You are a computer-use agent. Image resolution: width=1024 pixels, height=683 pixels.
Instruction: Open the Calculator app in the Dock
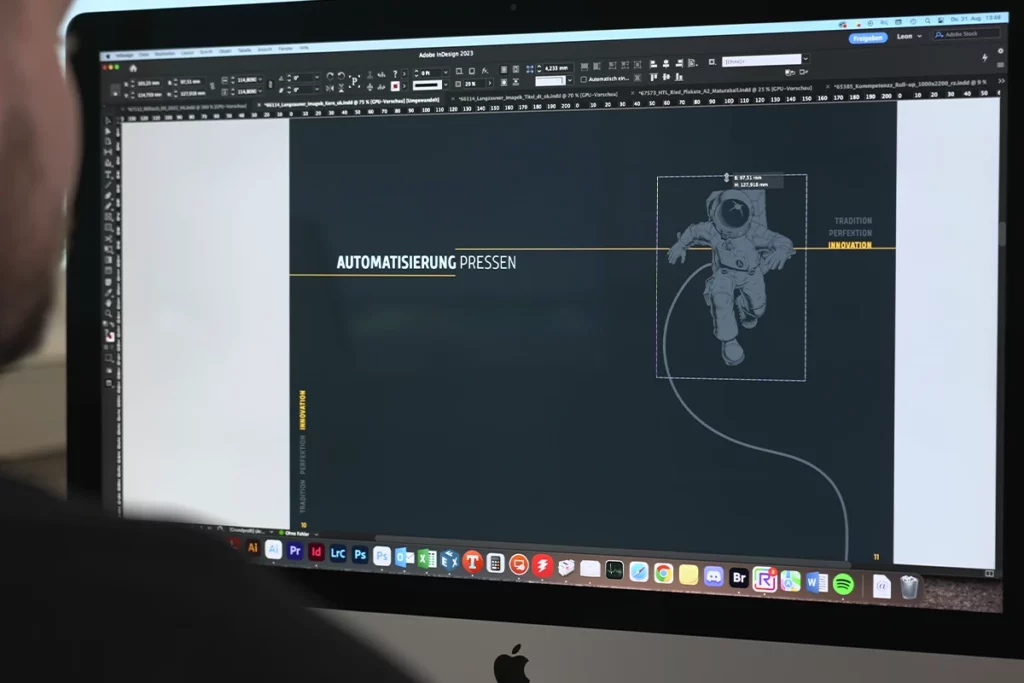495,563
